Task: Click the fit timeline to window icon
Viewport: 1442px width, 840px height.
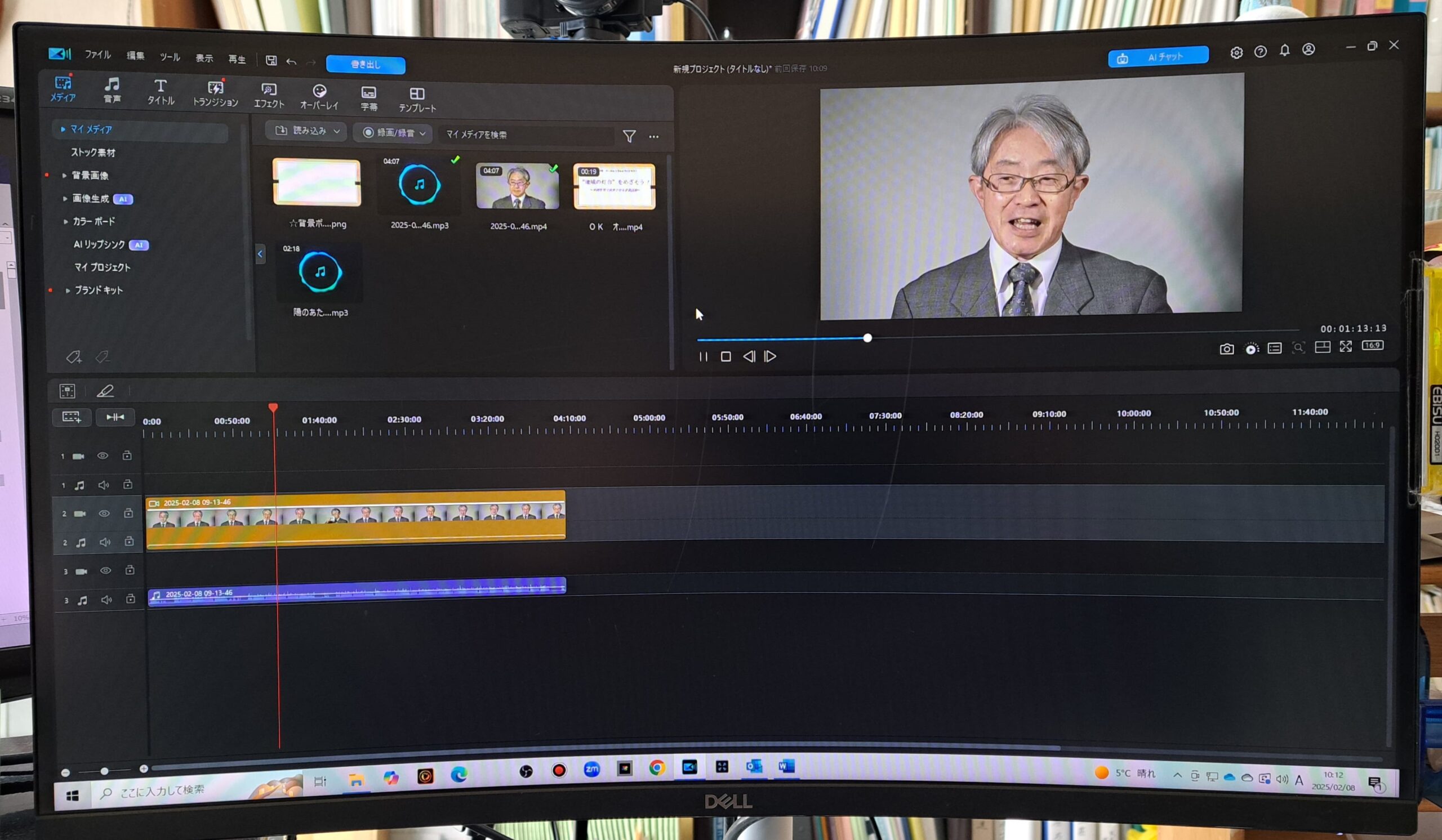Action: (x=115, y=417)
